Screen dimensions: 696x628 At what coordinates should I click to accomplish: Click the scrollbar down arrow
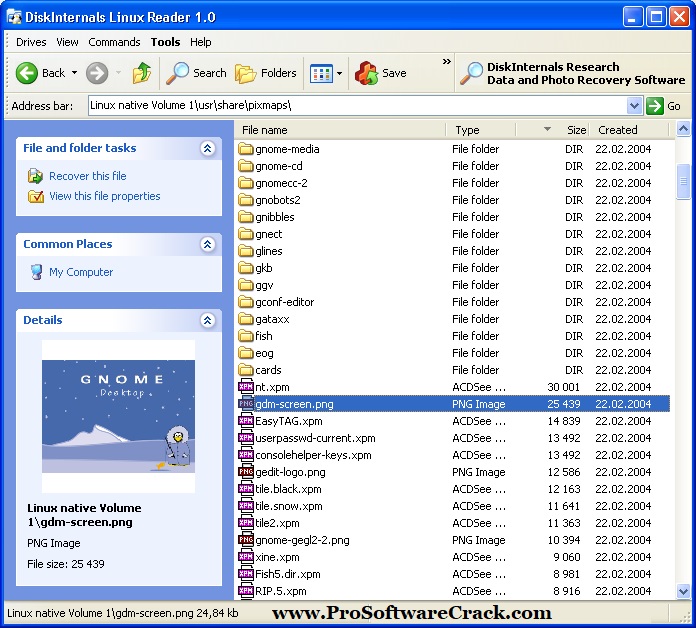coord(683,591)
